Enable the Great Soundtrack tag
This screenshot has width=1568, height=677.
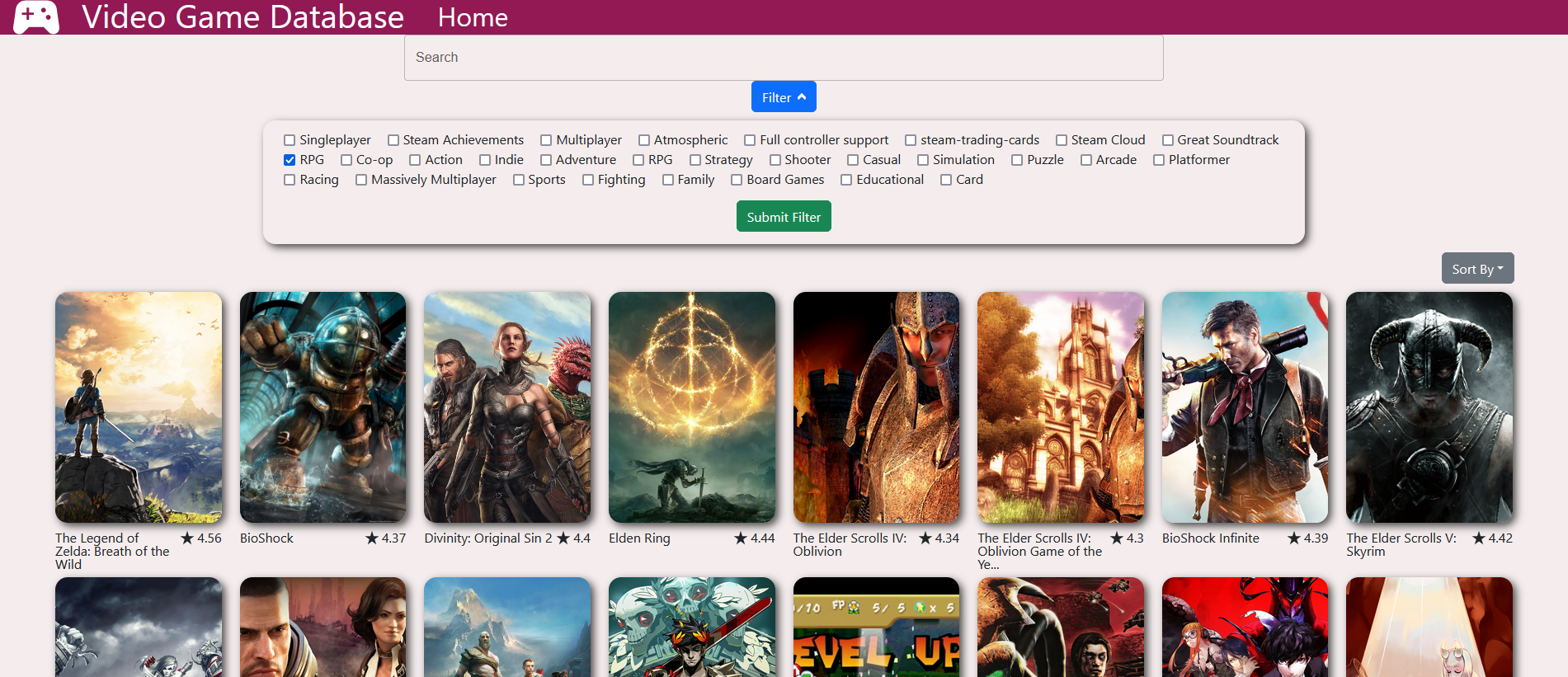point(1168,140)
